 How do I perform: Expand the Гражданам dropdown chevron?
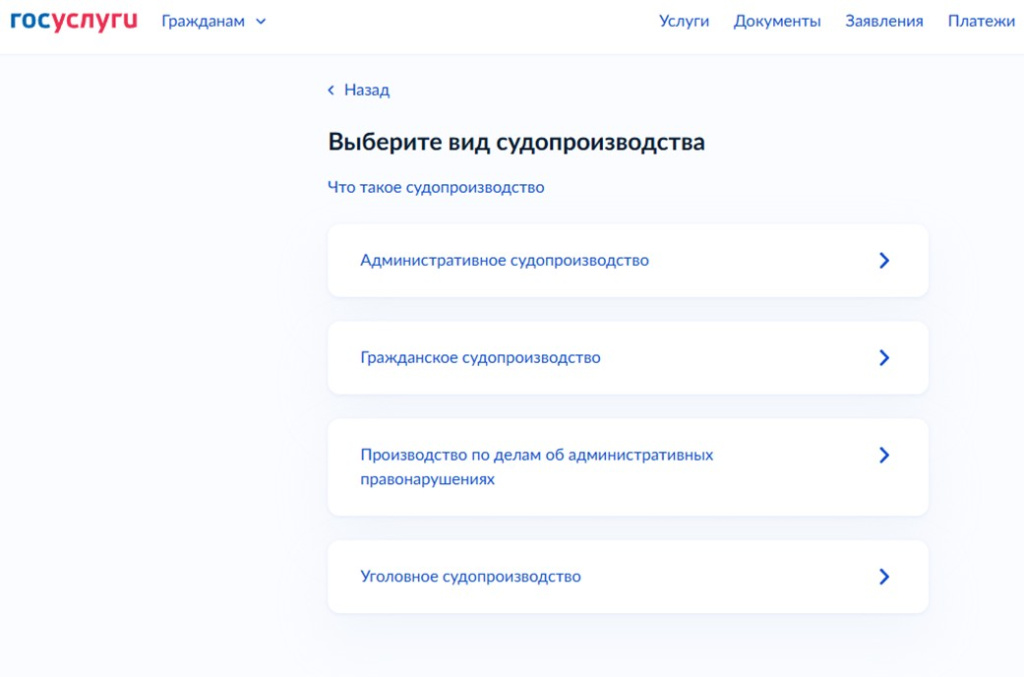point(261,22)
